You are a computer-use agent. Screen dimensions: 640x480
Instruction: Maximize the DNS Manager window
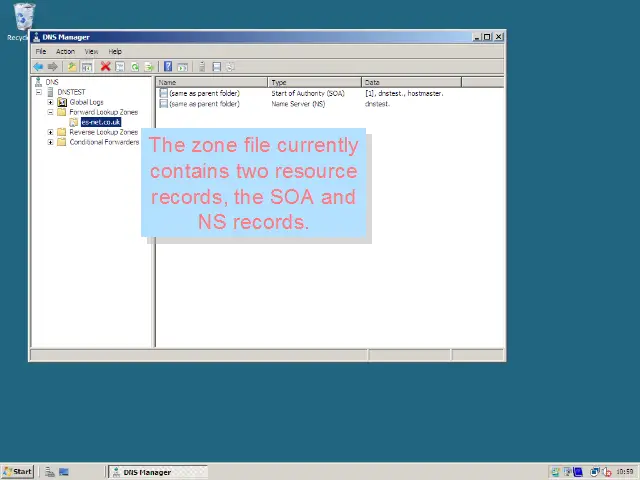point(487,37)
